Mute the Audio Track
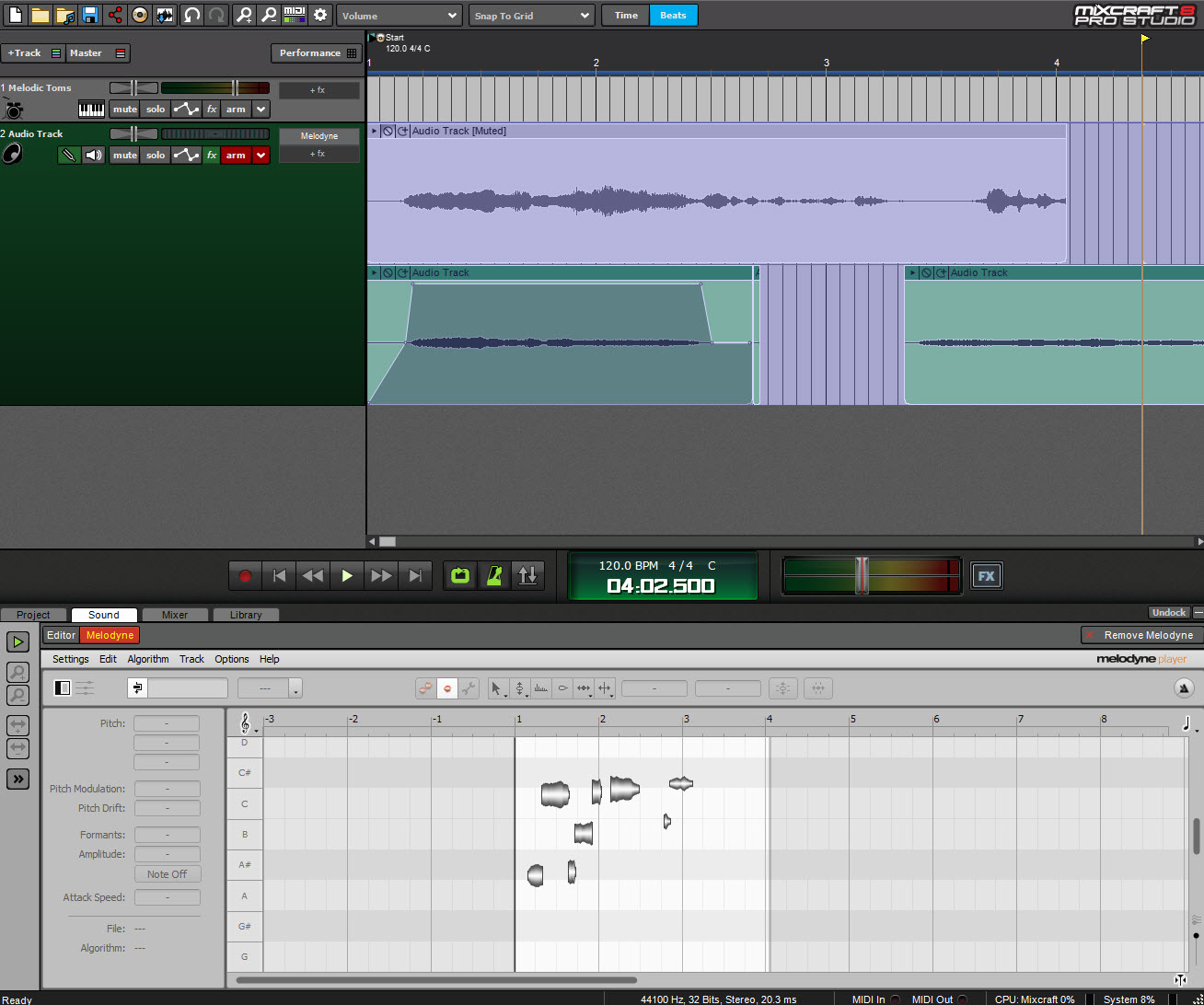Image resolution: width=1204 pixels, height=1005 pixels. 125,156
